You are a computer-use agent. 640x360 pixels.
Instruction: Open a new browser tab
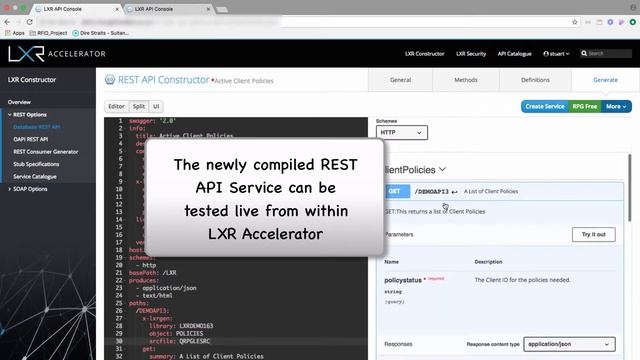222,9
